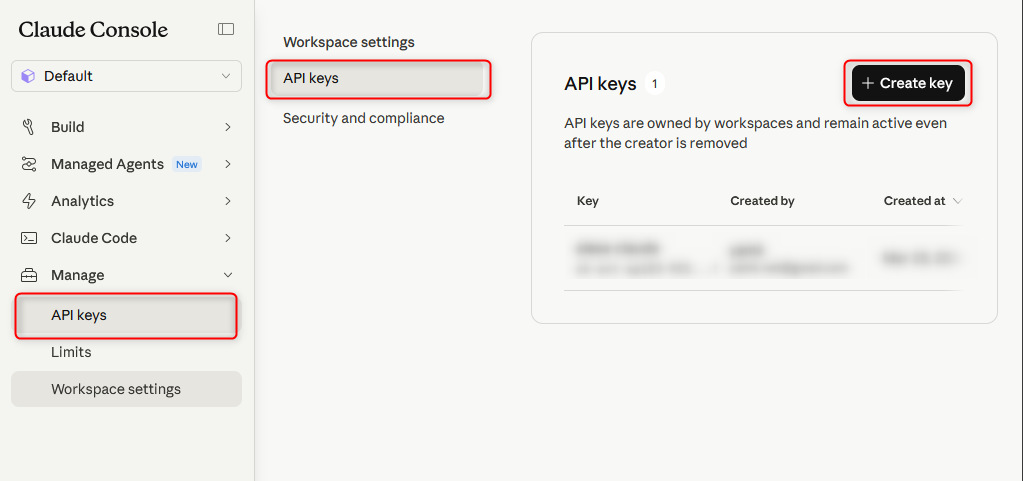Click the Claude Code terminal icon
The width and height of the screenshot is (1023, 481).
click(x=29, y=238)
